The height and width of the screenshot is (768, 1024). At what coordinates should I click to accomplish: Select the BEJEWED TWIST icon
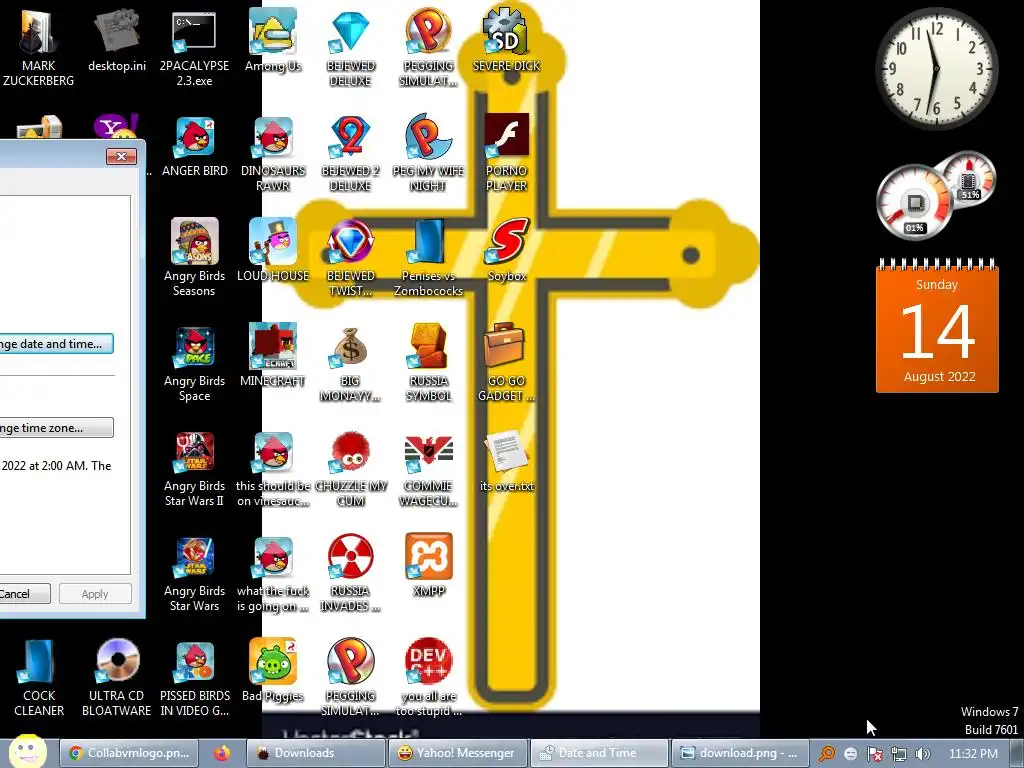350,257
